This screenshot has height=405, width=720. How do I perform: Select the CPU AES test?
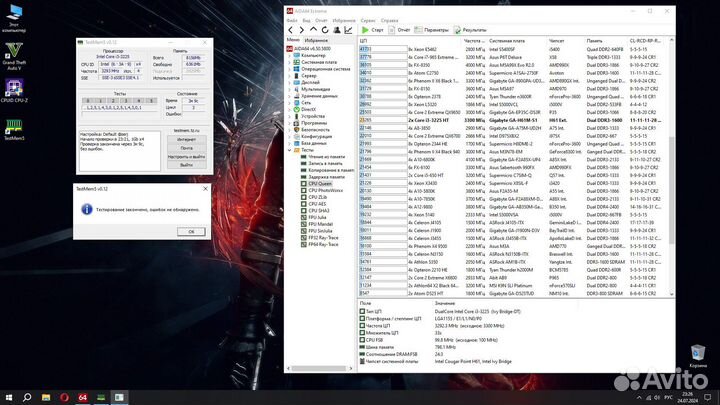(317, 204)
